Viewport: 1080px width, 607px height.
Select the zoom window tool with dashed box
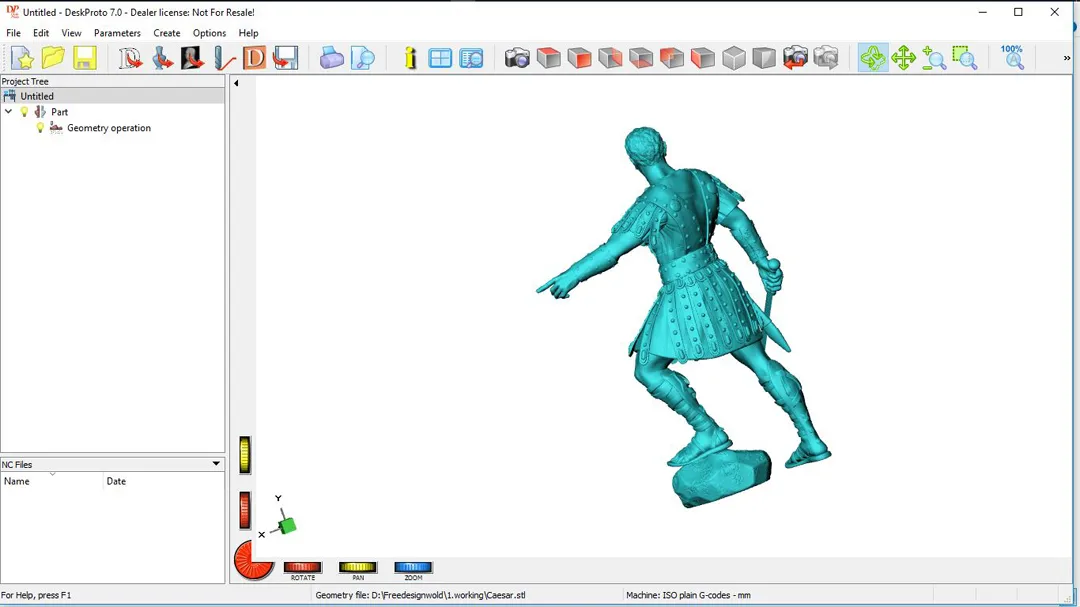pos(965,58)
